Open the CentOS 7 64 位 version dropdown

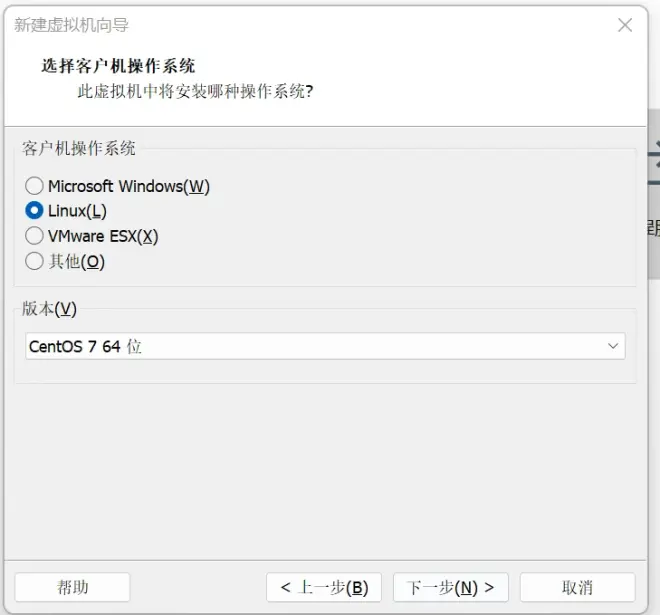click(x=325, y=346)
